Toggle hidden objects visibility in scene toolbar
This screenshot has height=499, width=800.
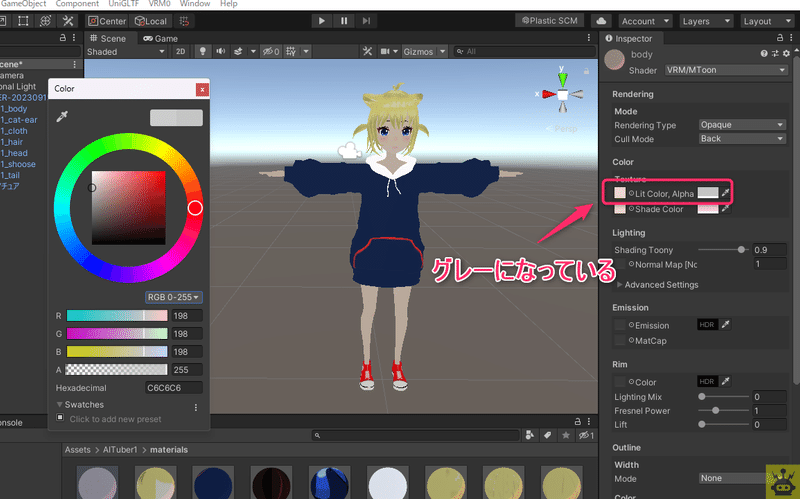[x=271, y=52]
